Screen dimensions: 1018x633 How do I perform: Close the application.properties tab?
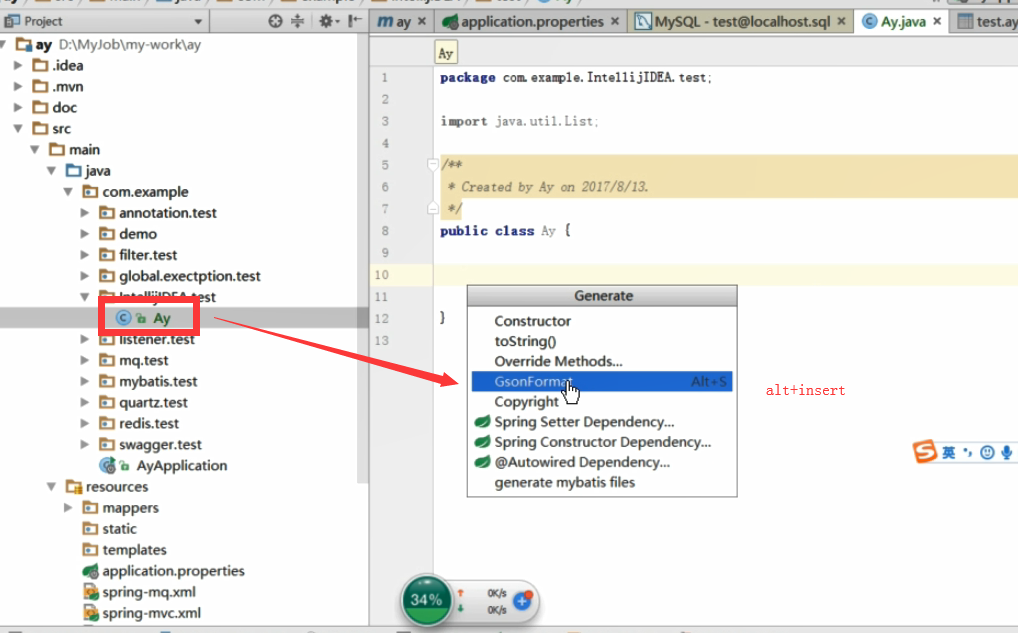point(615,21)
